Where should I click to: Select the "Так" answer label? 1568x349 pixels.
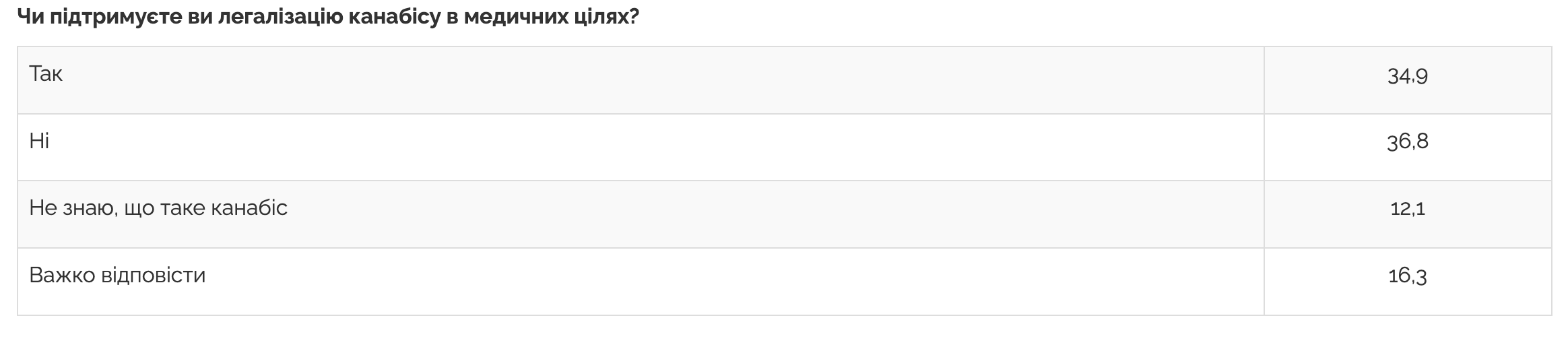pyautogui.click(x=46, y=73)
